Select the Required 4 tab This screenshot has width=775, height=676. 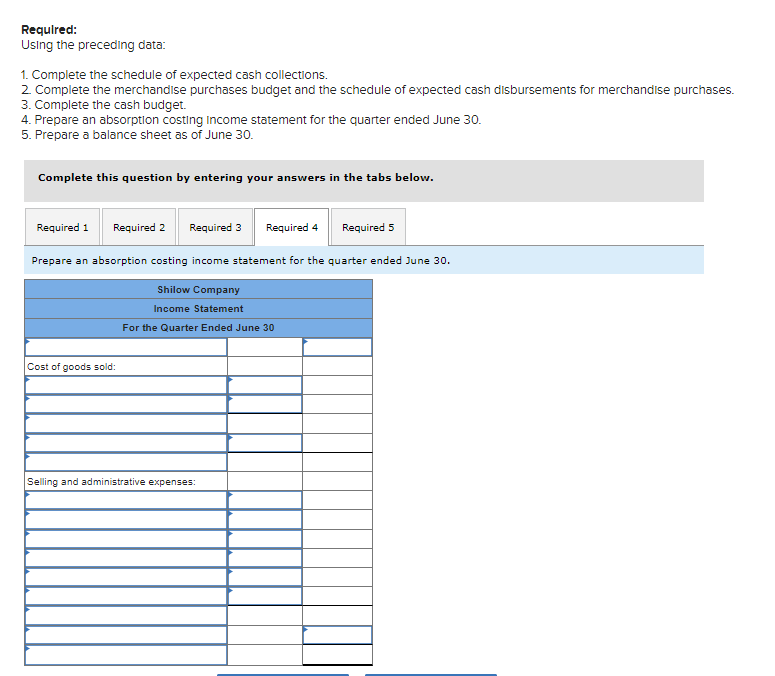pos(292,227)
